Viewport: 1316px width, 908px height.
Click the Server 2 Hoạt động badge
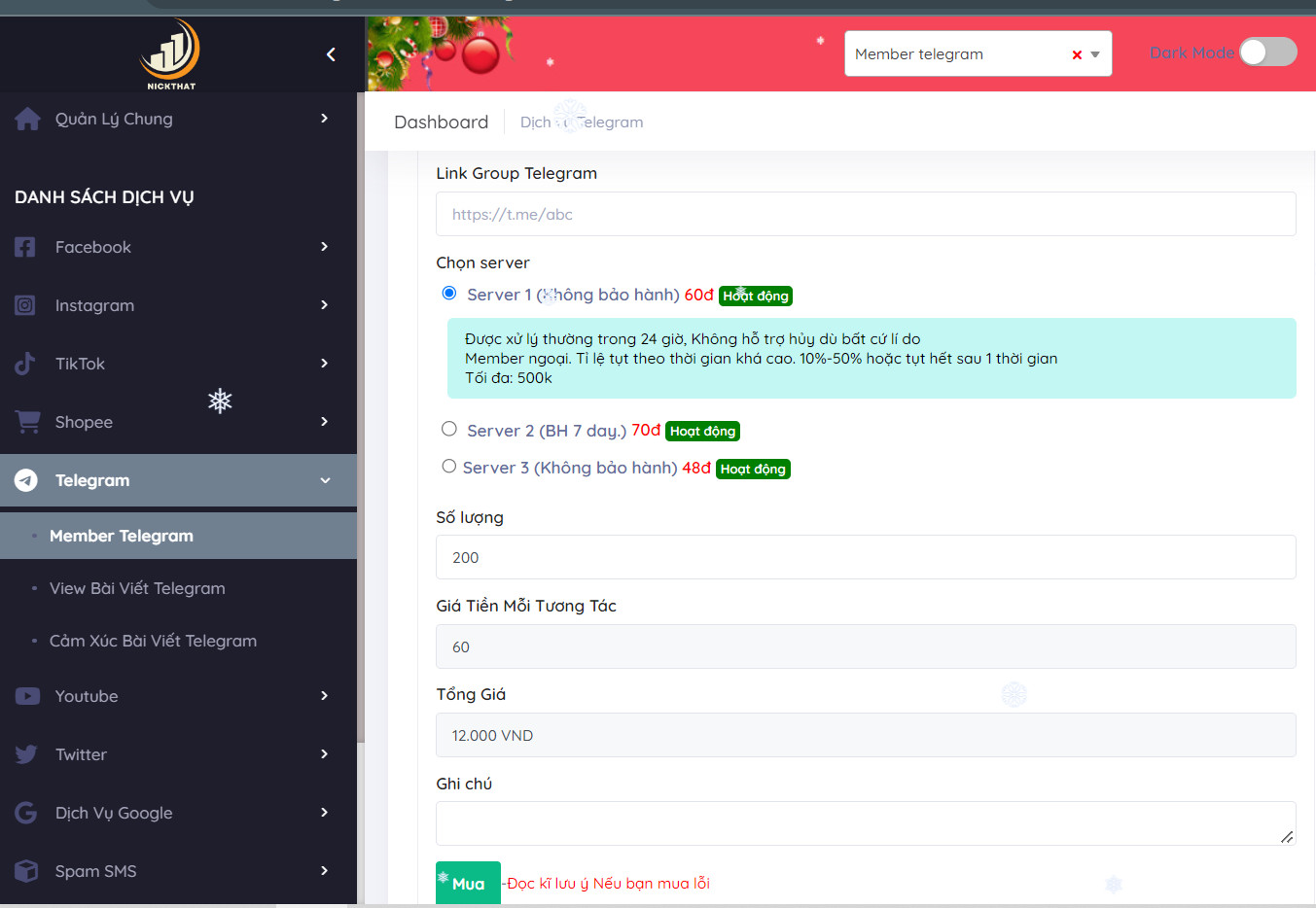tap(703, 431)
